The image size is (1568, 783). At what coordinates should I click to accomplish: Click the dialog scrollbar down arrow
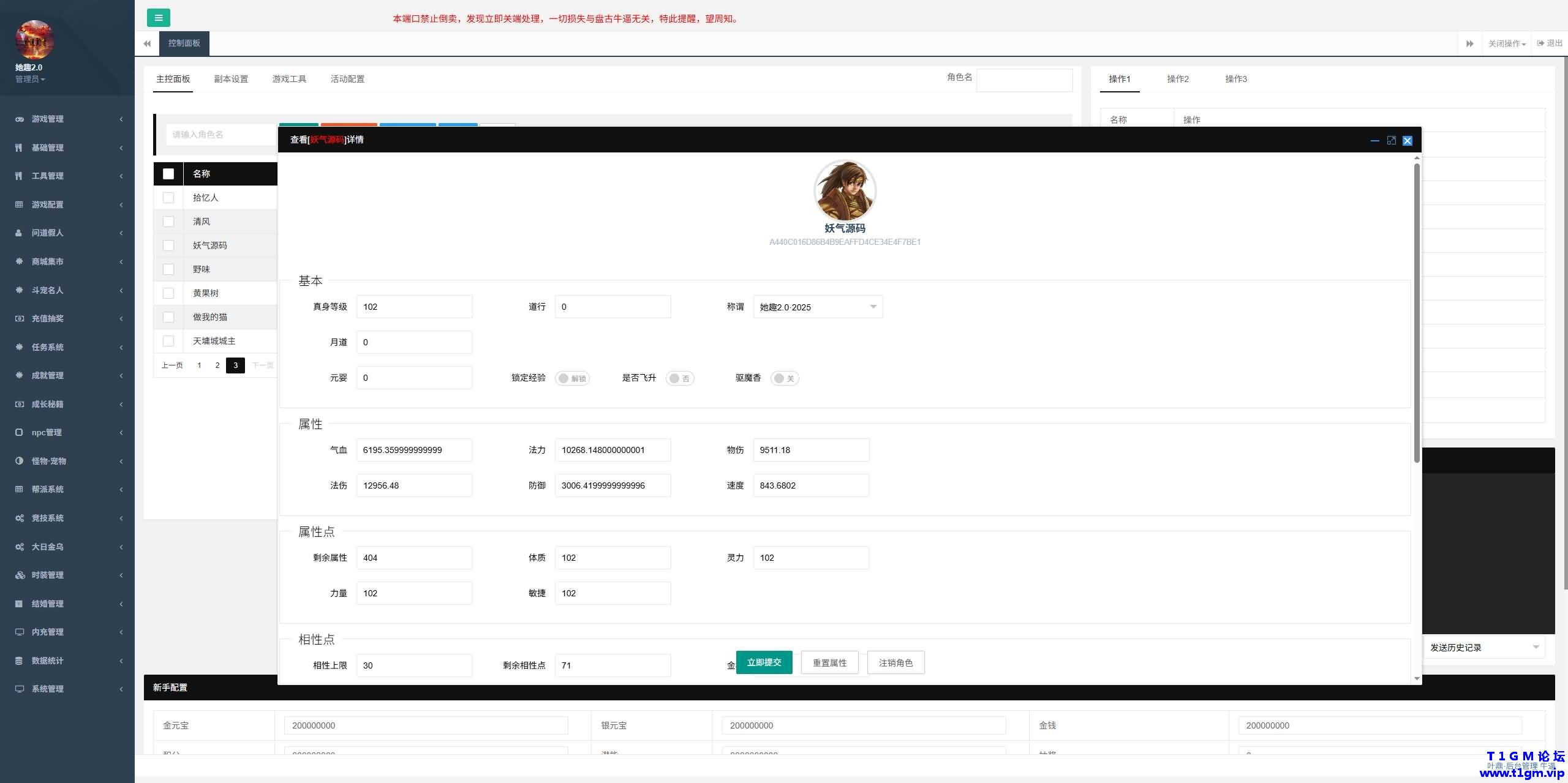coord(1417,678)
